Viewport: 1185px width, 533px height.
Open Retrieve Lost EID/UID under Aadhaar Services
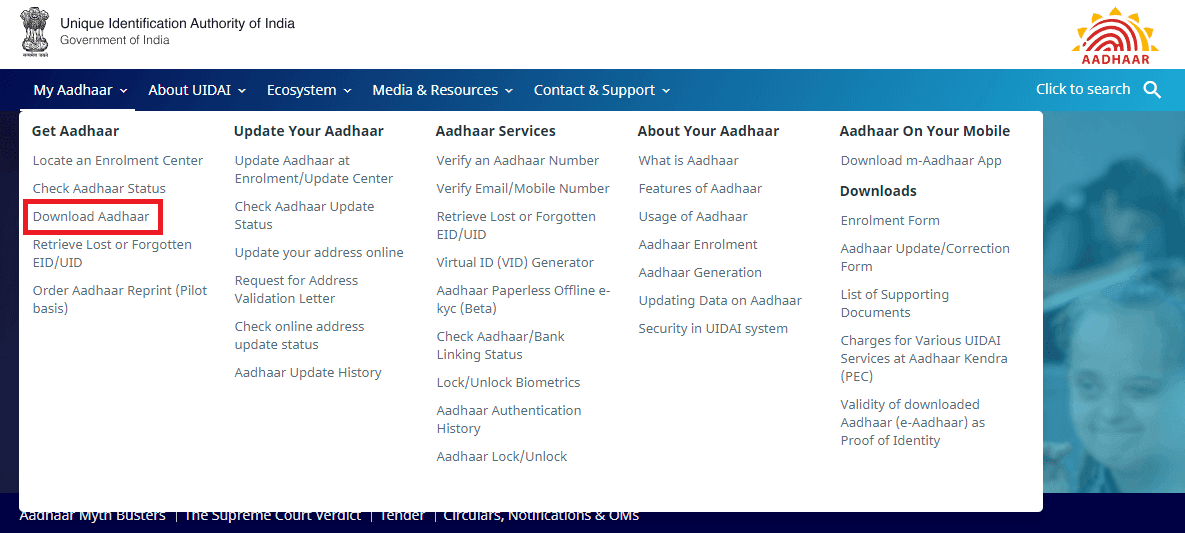tap(516, 225)
